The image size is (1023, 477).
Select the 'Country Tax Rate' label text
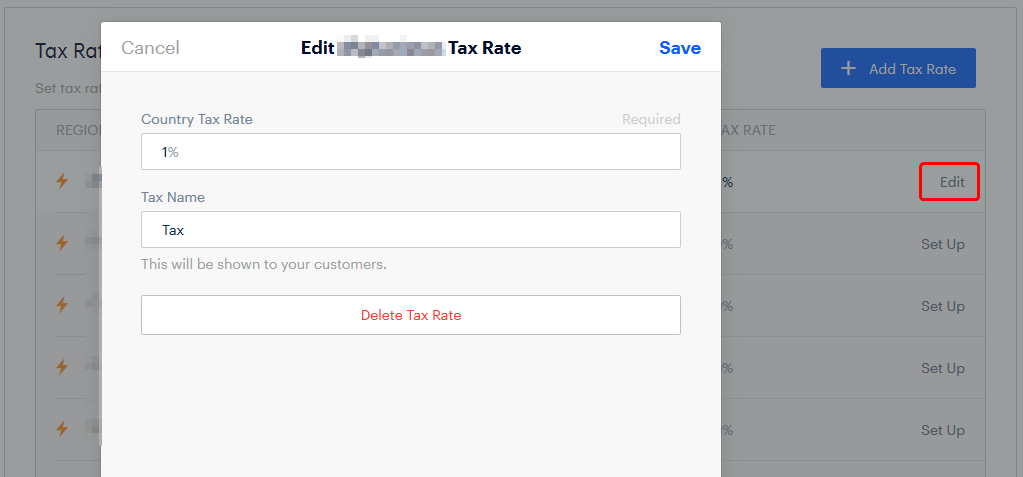[197, 119]
